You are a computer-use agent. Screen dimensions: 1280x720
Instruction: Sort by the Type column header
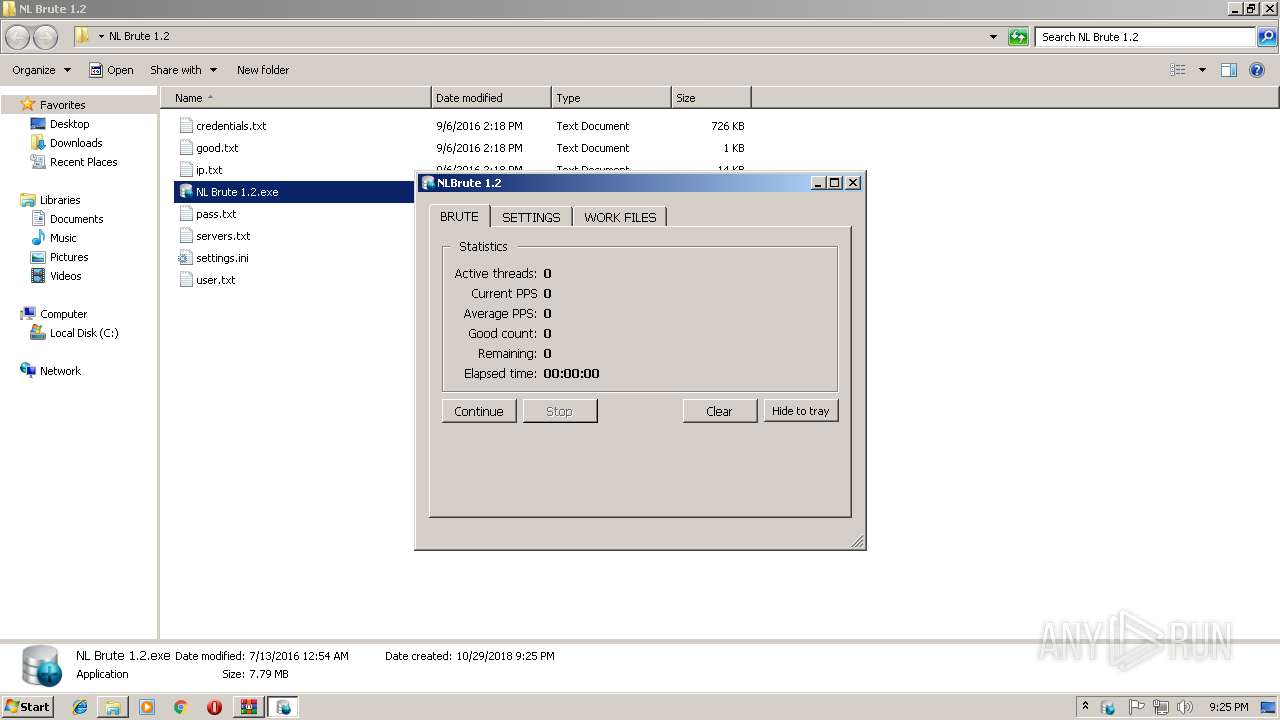(x=611, y=98)
